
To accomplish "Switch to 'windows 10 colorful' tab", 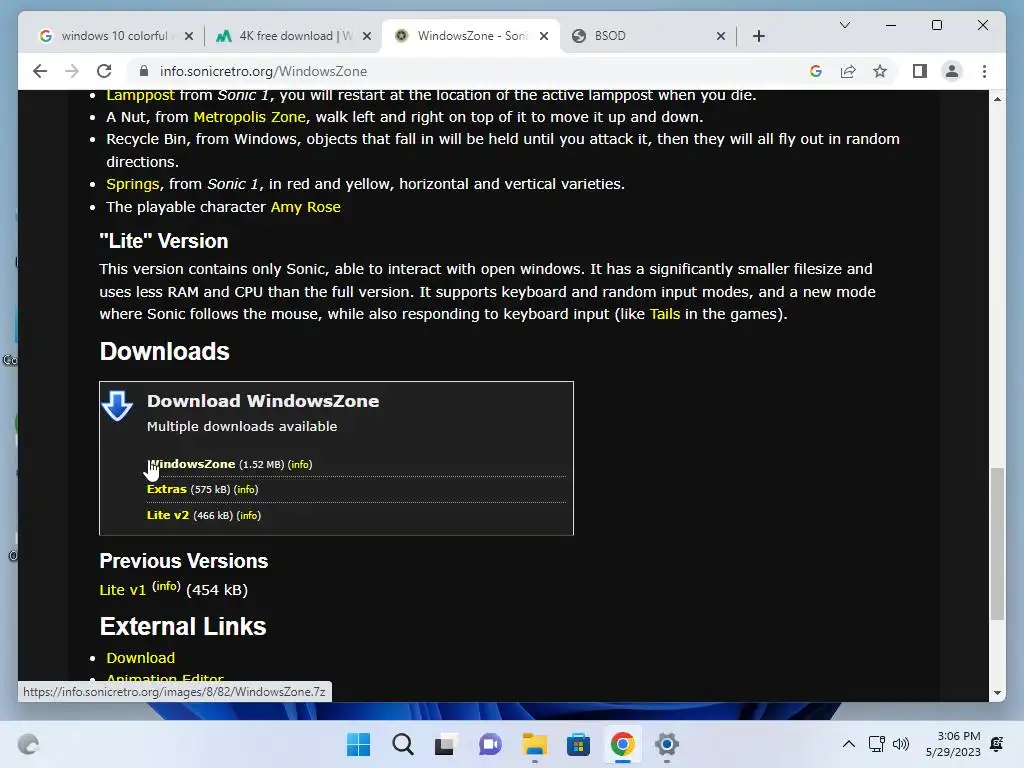I will coord(115,36).
